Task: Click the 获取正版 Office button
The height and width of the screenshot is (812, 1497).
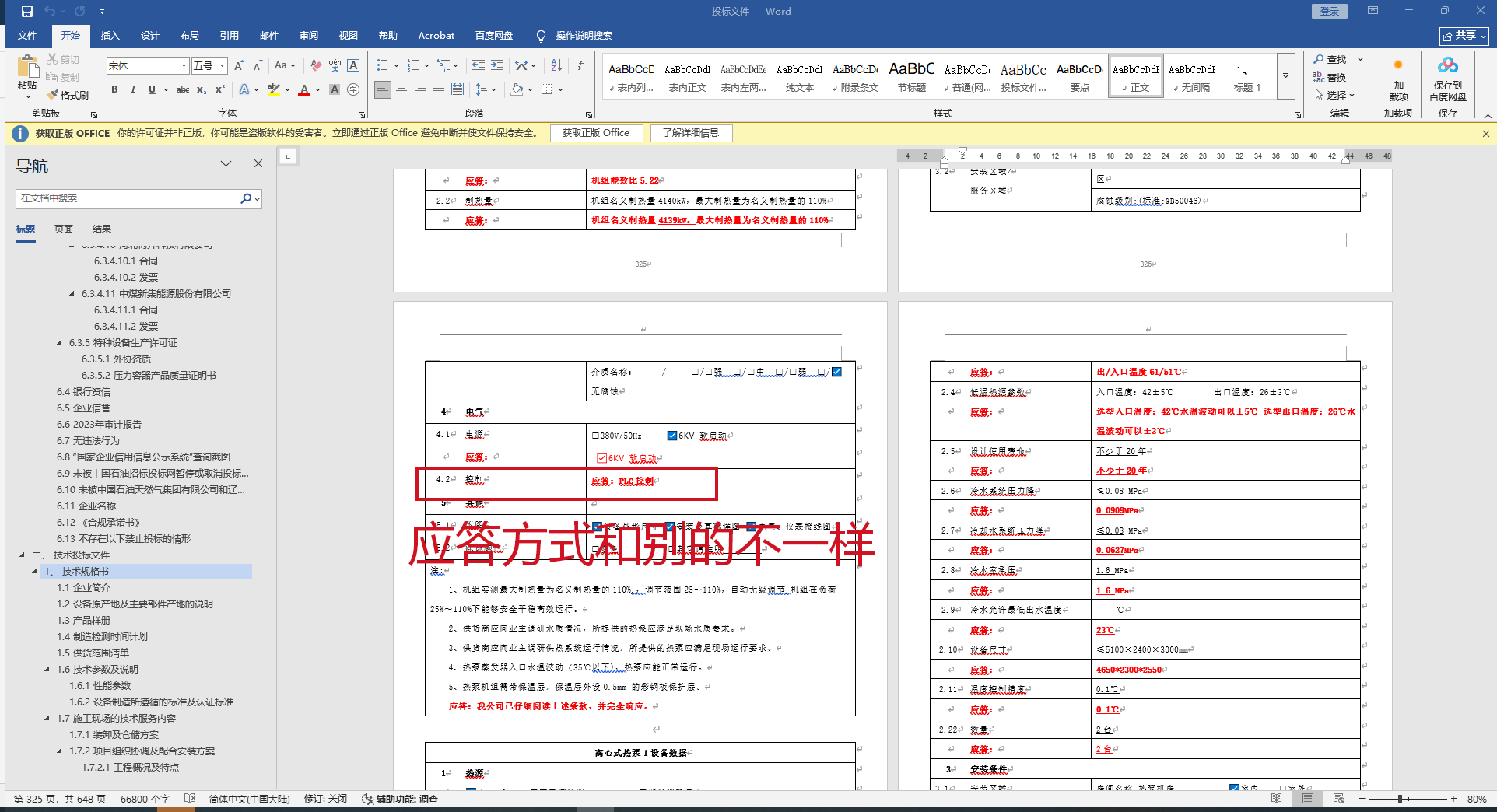Action: coord(596,133)
